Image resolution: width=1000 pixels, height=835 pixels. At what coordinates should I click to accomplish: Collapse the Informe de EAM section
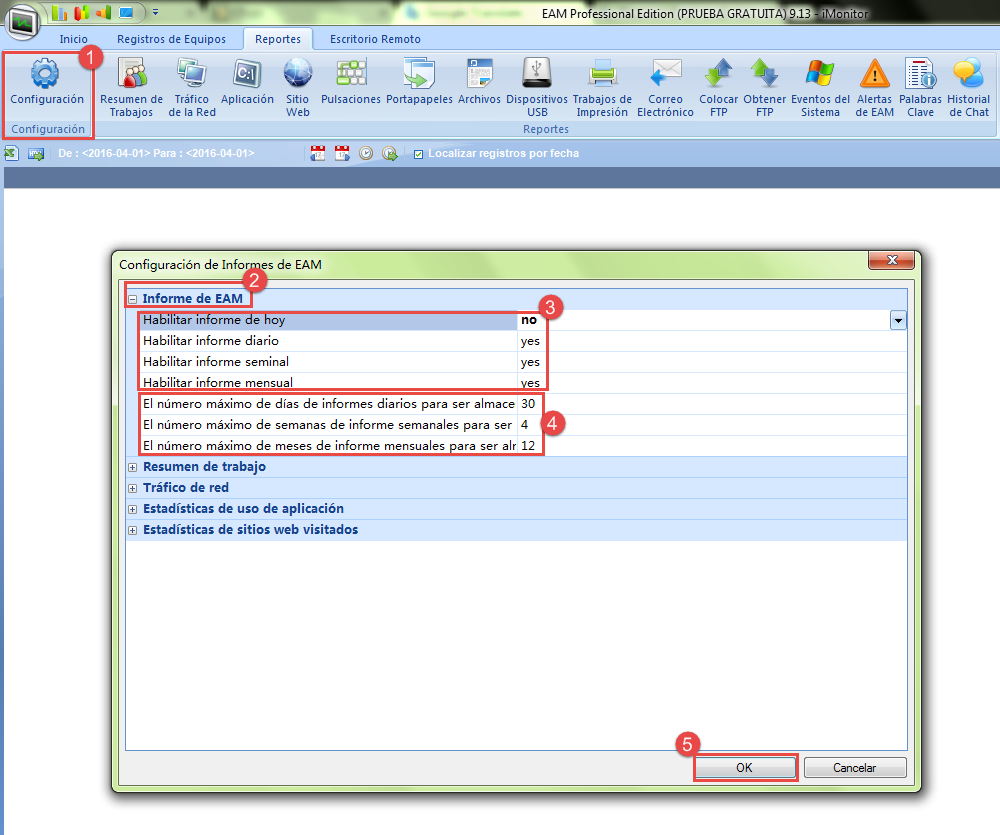click(133, 299)
